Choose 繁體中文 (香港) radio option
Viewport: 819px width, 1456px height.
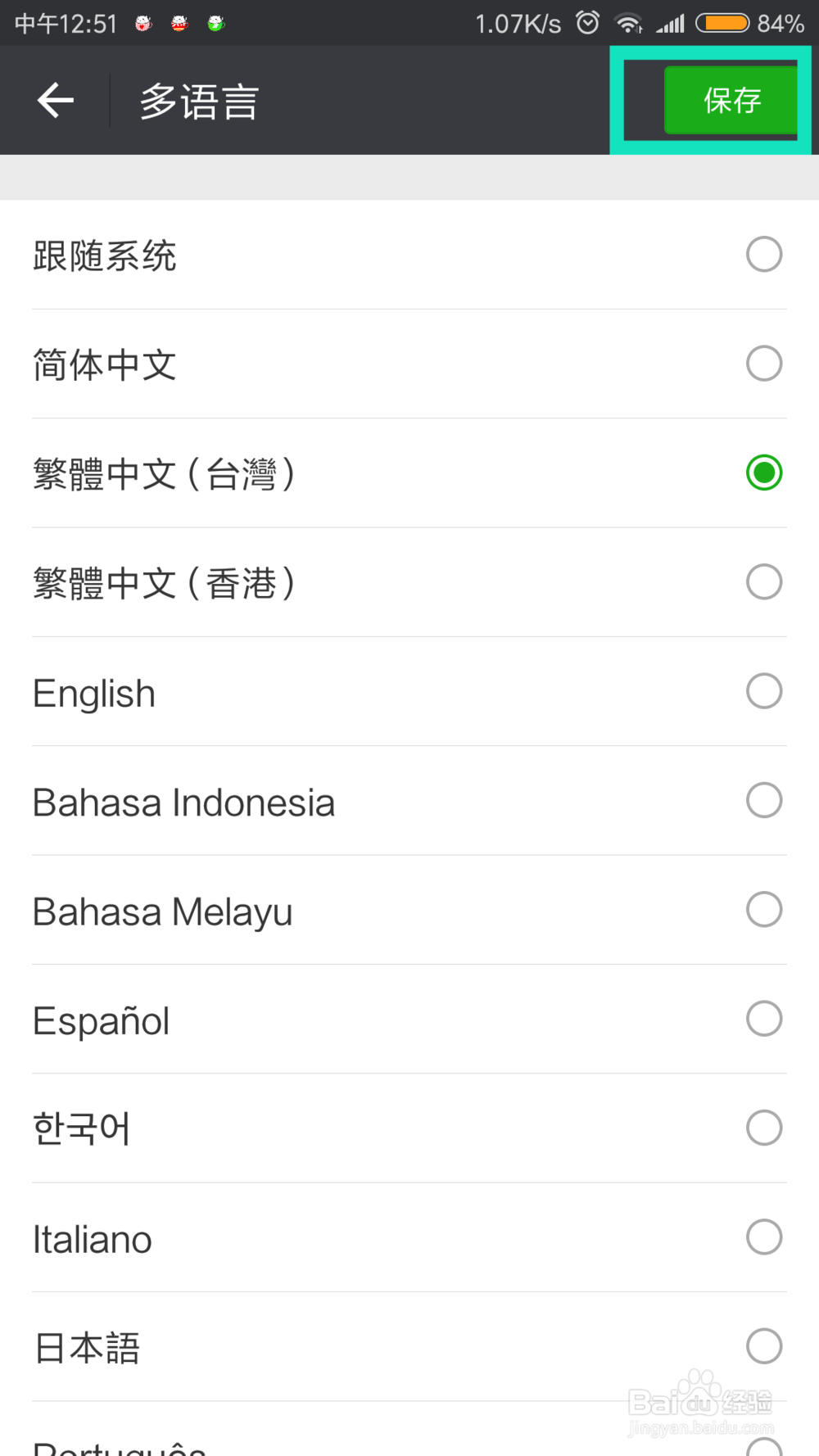tap(763, 582)
